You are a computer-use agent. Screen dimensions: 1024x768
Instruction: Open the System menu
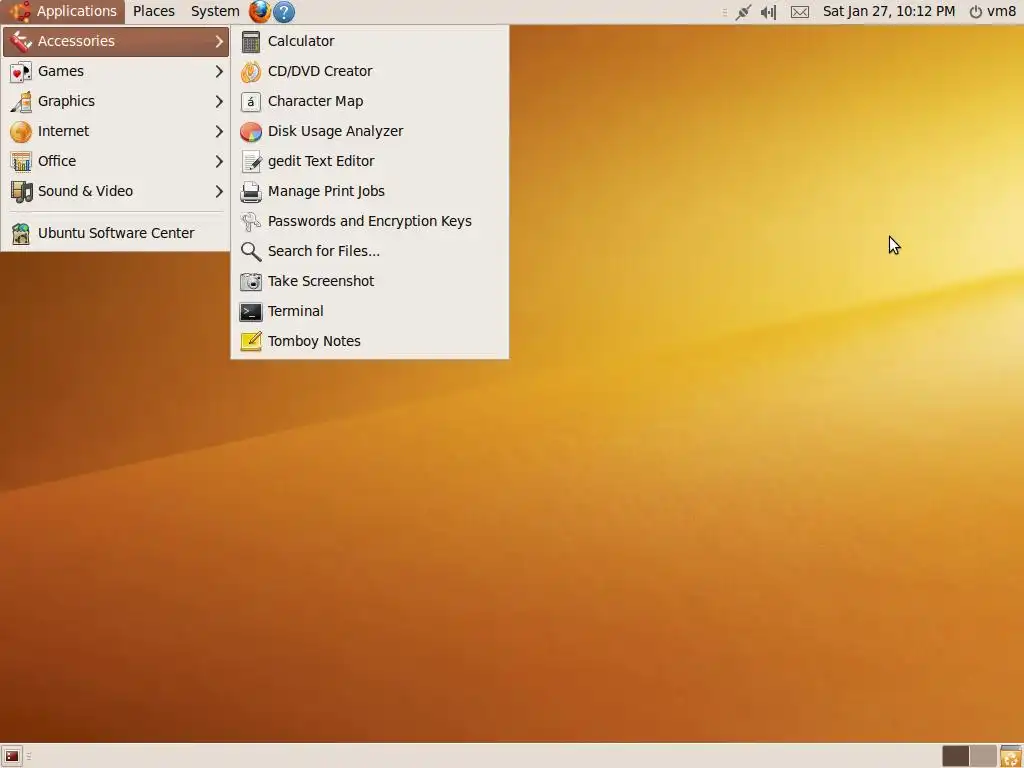click(x=215, y=11)
